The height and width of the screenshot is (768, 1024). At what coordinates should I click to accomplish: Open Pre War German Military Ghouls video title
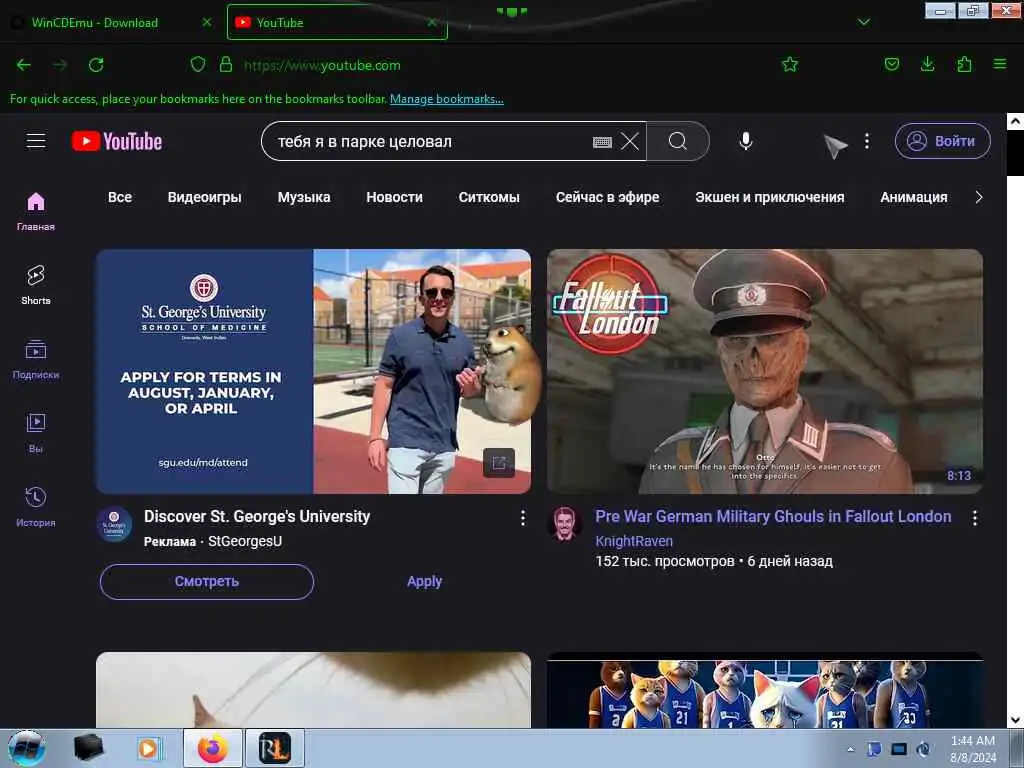click(773, 517)
